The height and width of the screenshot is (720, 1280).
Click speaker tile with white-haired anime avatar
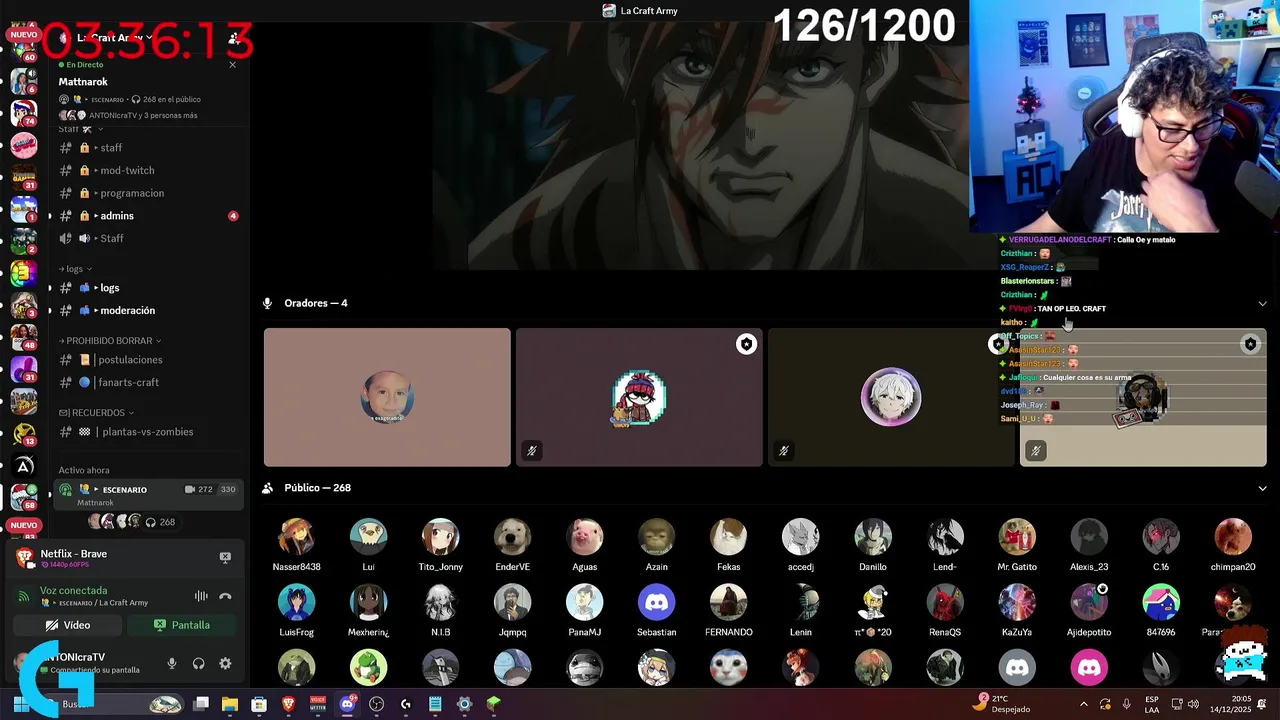(x=891, y=397)
